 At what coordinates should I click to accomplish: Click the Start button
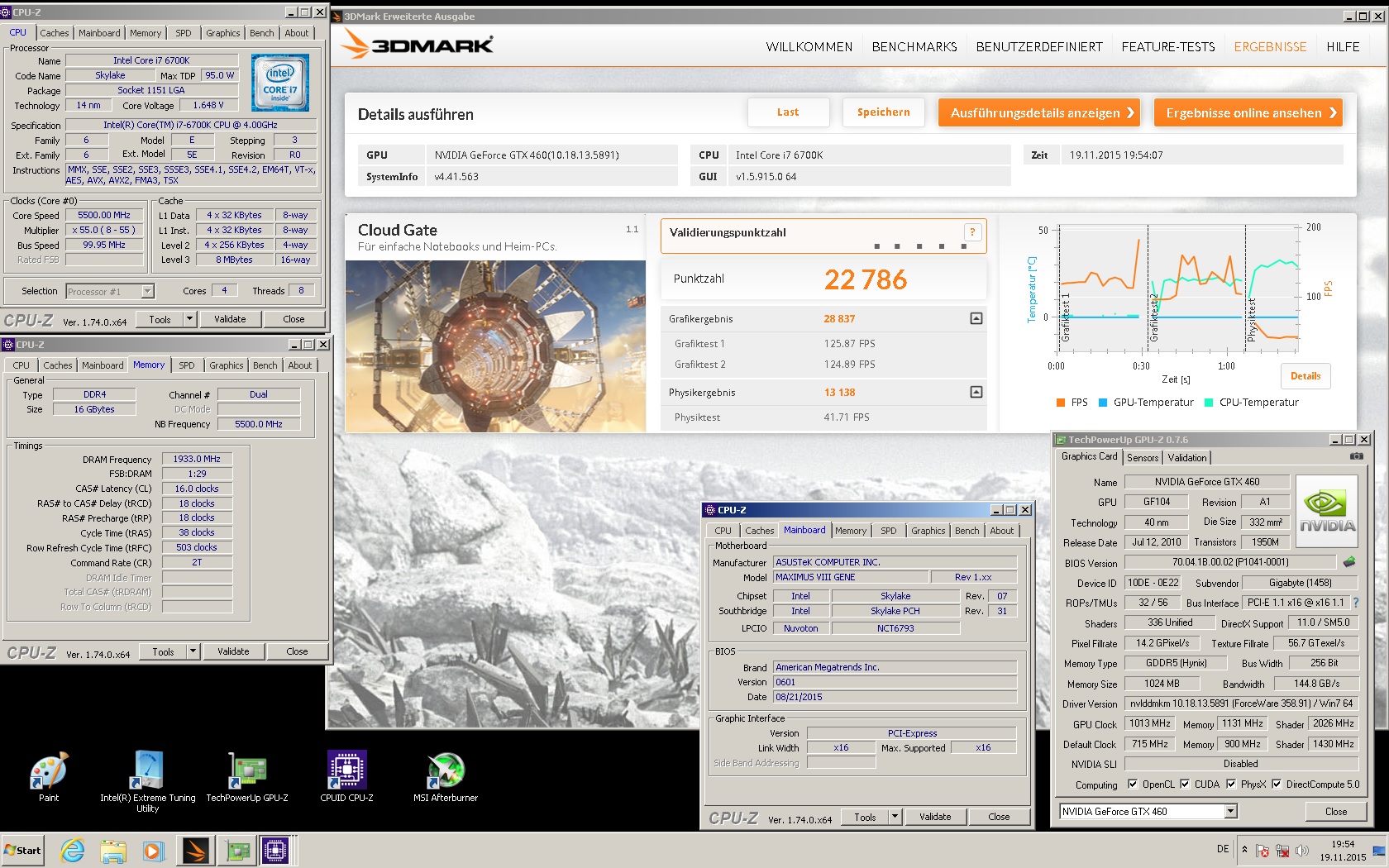[23, 850]
